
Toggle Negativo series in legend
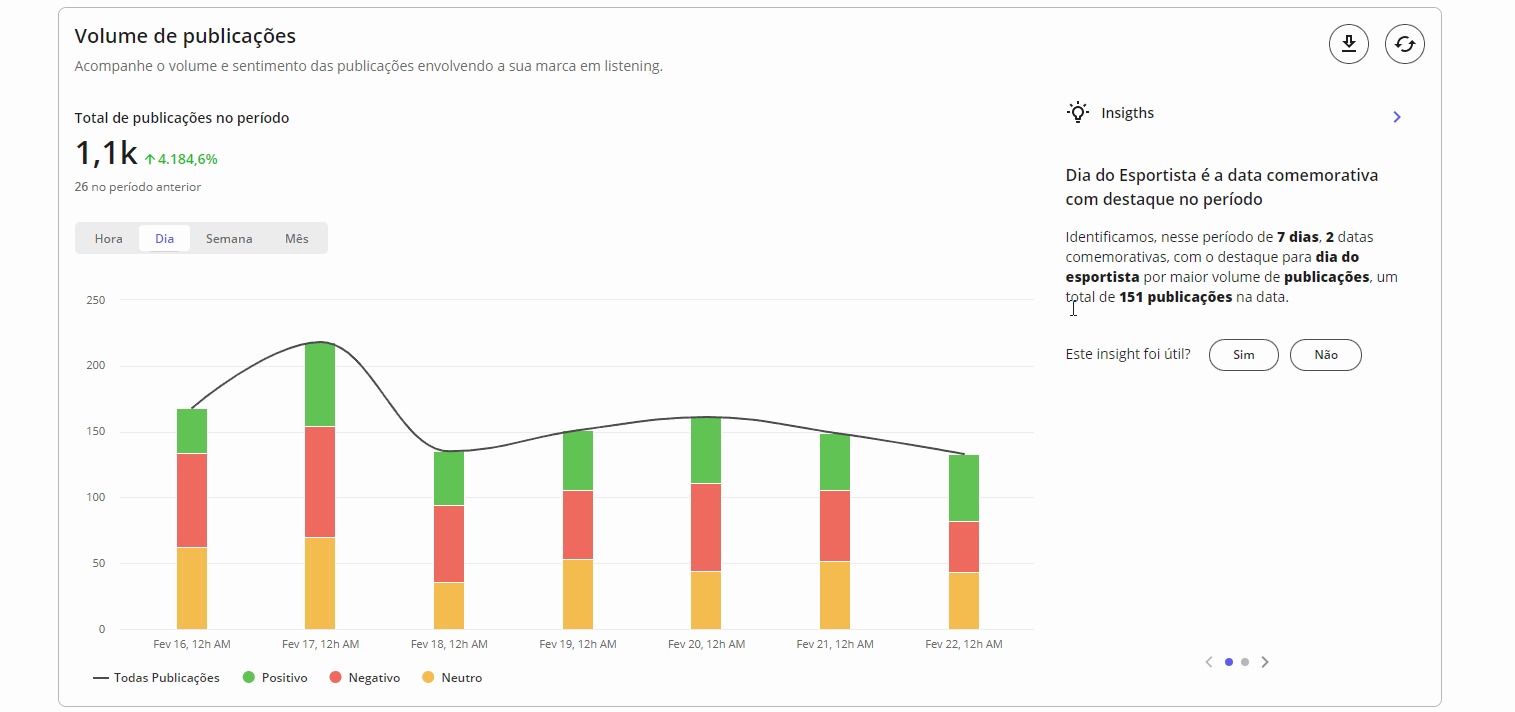[364, 678]
